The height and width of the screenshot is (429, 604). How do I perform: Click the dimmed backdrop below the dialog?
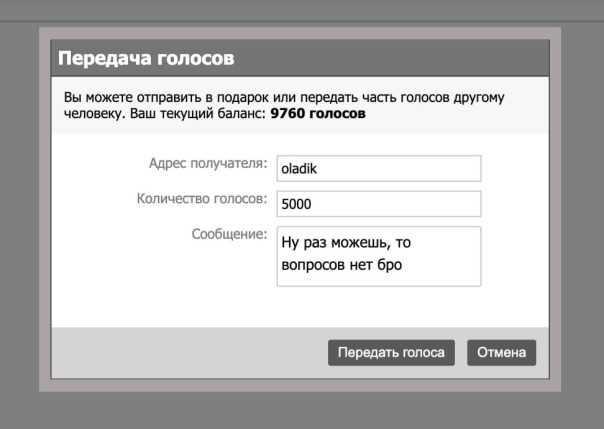point(300,410)
